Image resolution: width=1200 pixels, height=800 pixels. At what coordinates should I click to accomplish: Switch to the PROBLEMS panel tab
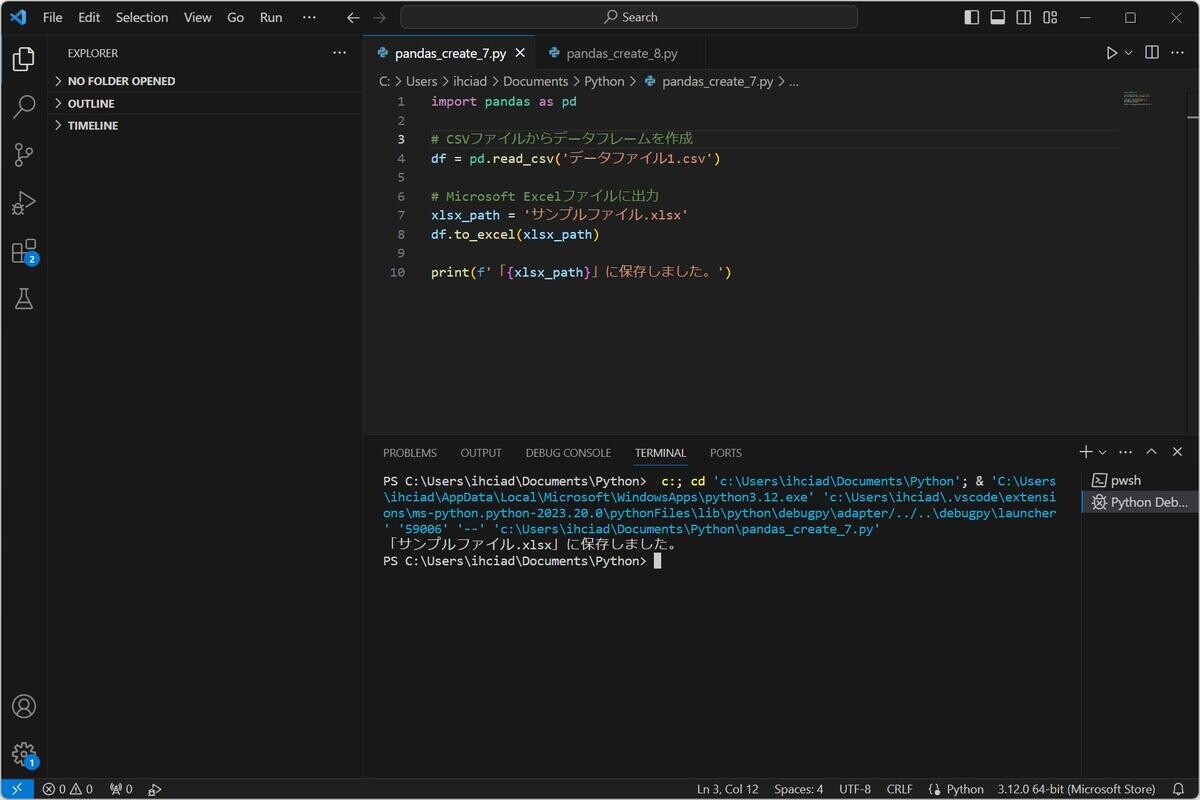[x=409, y=453]
